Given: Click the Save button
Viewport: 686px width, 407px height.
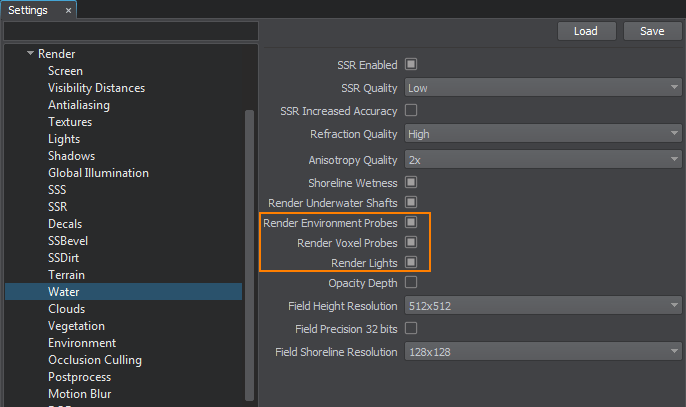Looking at the screenshot, I should (x=652, y=31).
